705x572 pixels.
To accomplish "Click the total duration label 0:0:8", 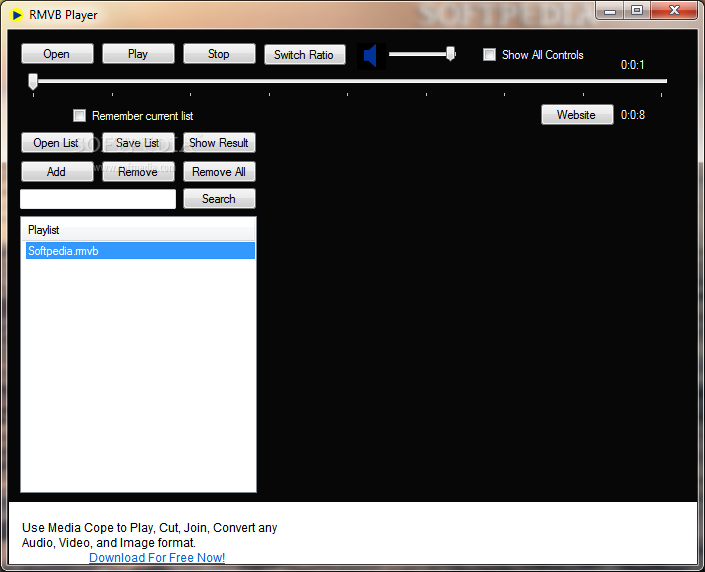I will (633, 115).
